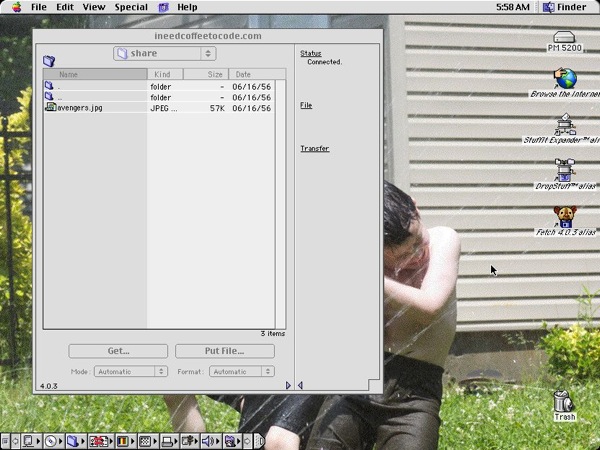Image resolution: width=600 pixels, height=450 pixels.
Task: Select the StuffIt Expander alias icon
Action: (565, 124)
